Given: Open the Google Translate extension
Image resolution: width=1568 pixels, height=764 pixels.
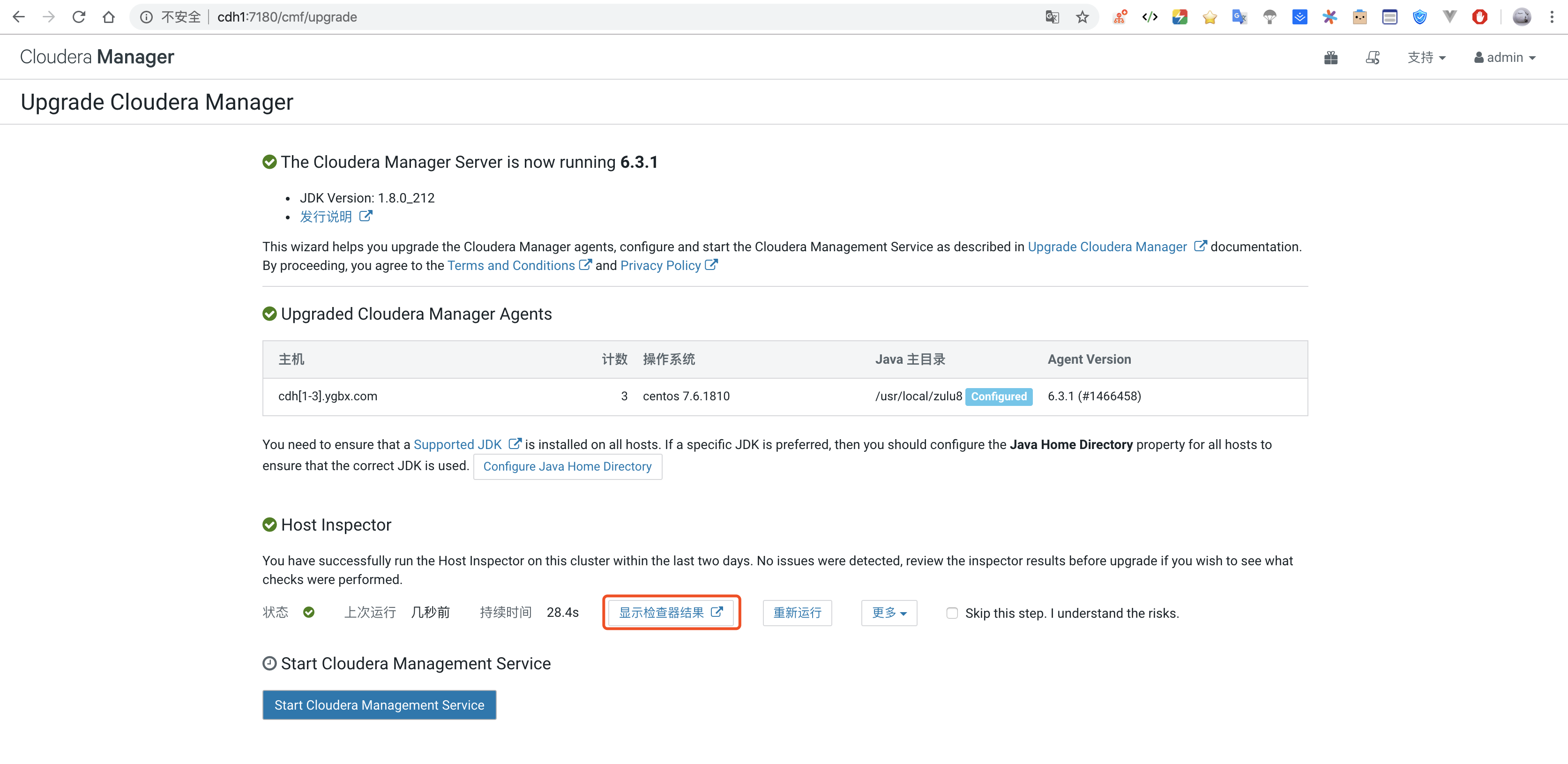Looking at the screenshot, I should coord(1239,17).
